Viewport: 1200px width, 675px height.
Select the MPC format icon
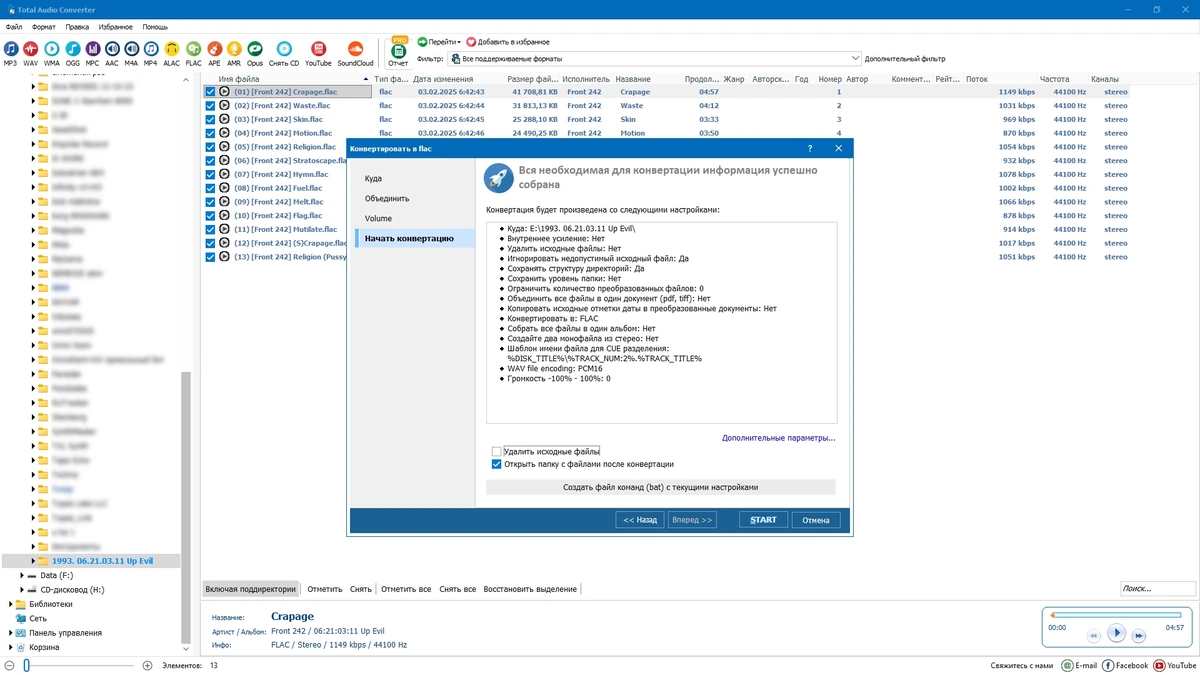tap(92, 48)
